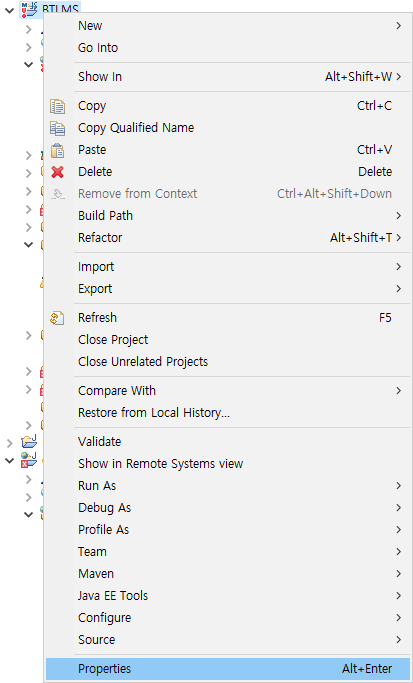Click the Copy Qualified Name icon
This screenshot has height=683, width=413.
click(x=58, y=128)
